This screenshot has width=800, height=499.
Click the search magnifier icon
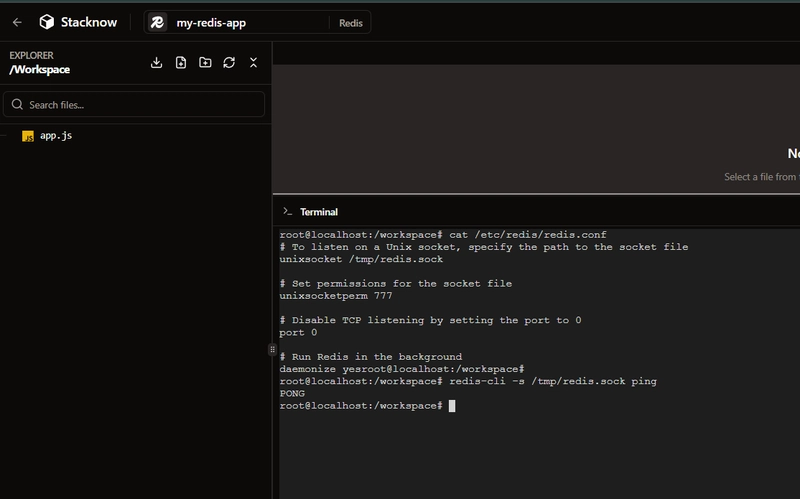(17, 104)
